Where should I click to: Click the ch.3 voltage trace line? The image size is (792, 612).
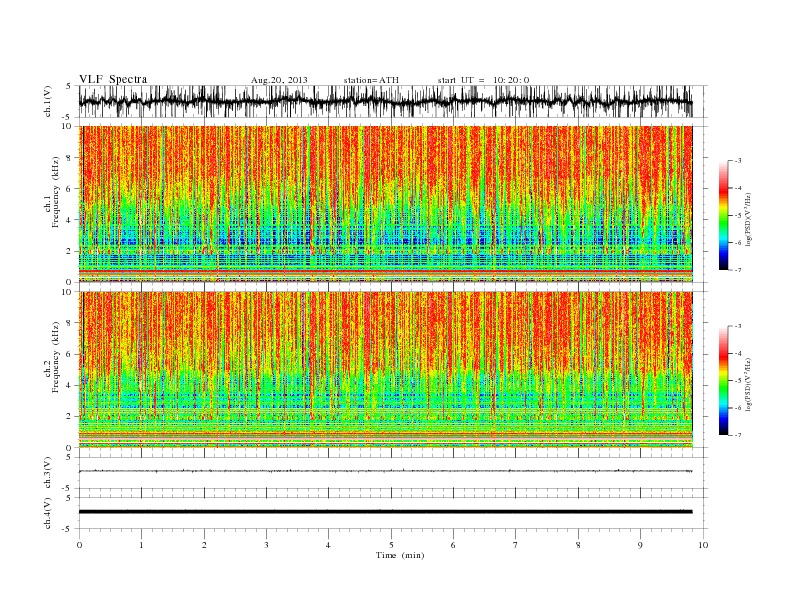385,471
